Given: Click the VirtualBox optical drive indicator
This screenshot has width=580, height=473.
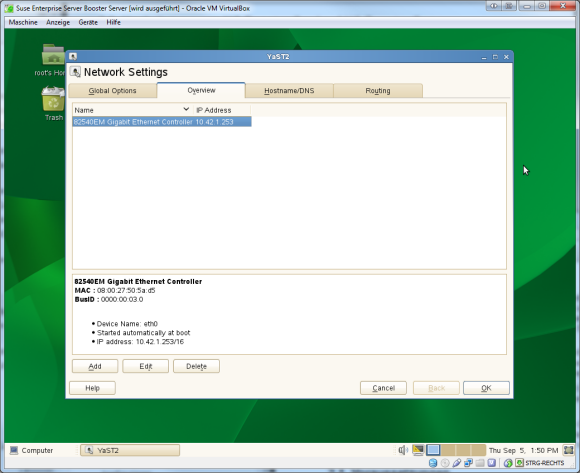Looking at the screenshot, I should pos(445,463).
